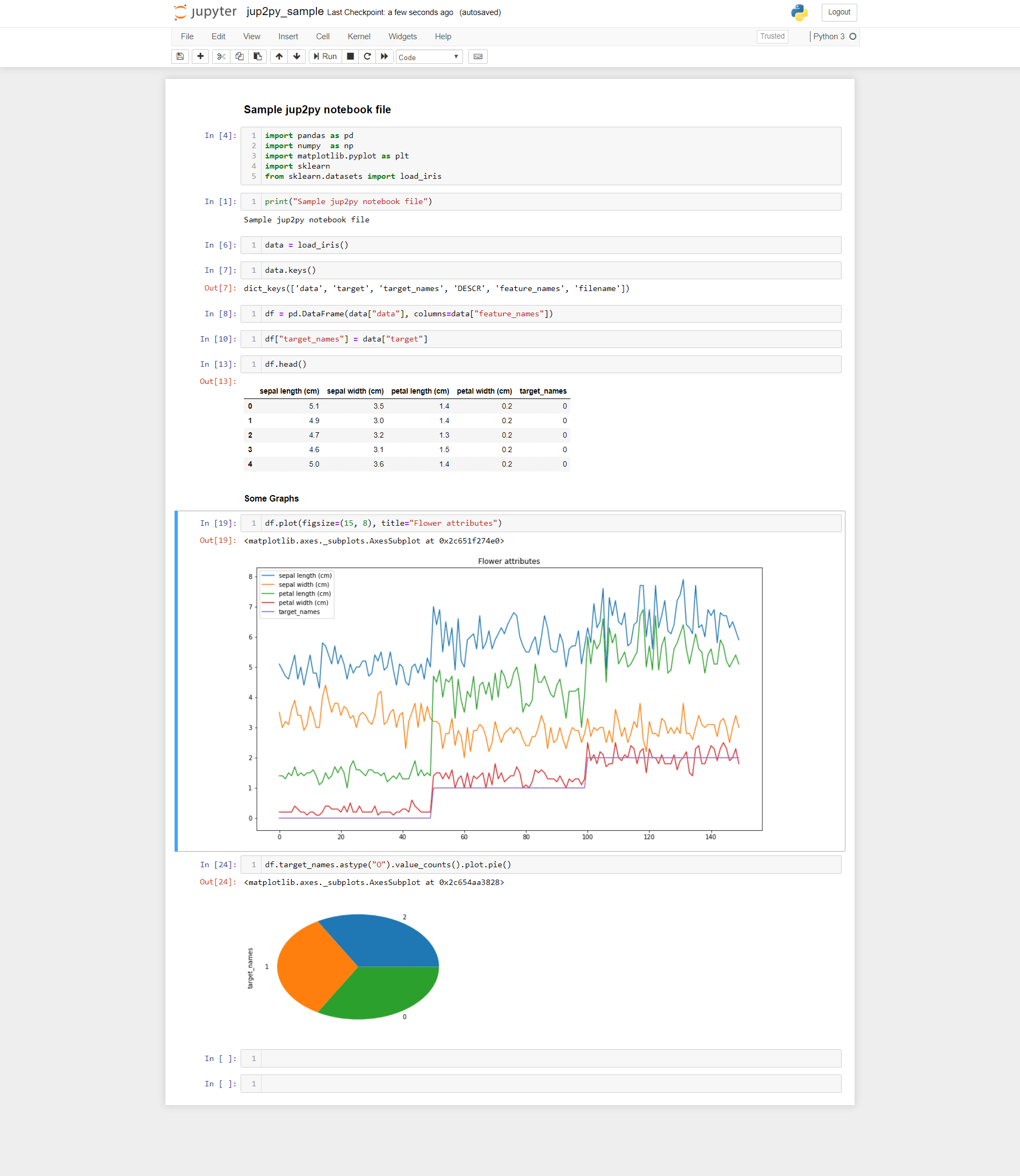This screenshot has height=1176, width=1020.
Task: Save the notebook using the save icon
Action: point(180,56)
